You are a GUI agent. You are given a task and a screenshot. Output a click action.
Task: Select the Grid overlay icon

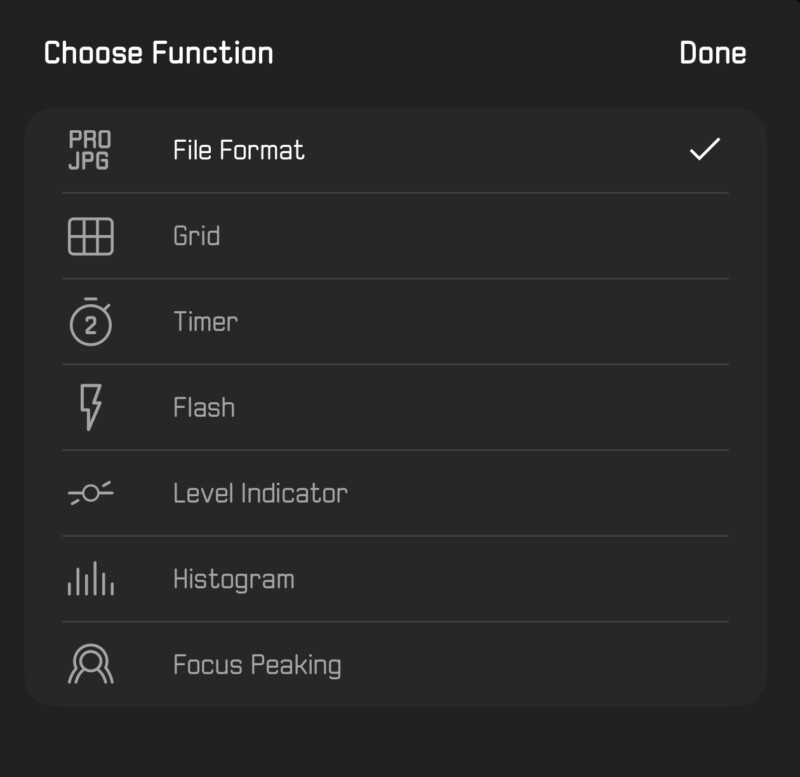click(x=90, y=235)
